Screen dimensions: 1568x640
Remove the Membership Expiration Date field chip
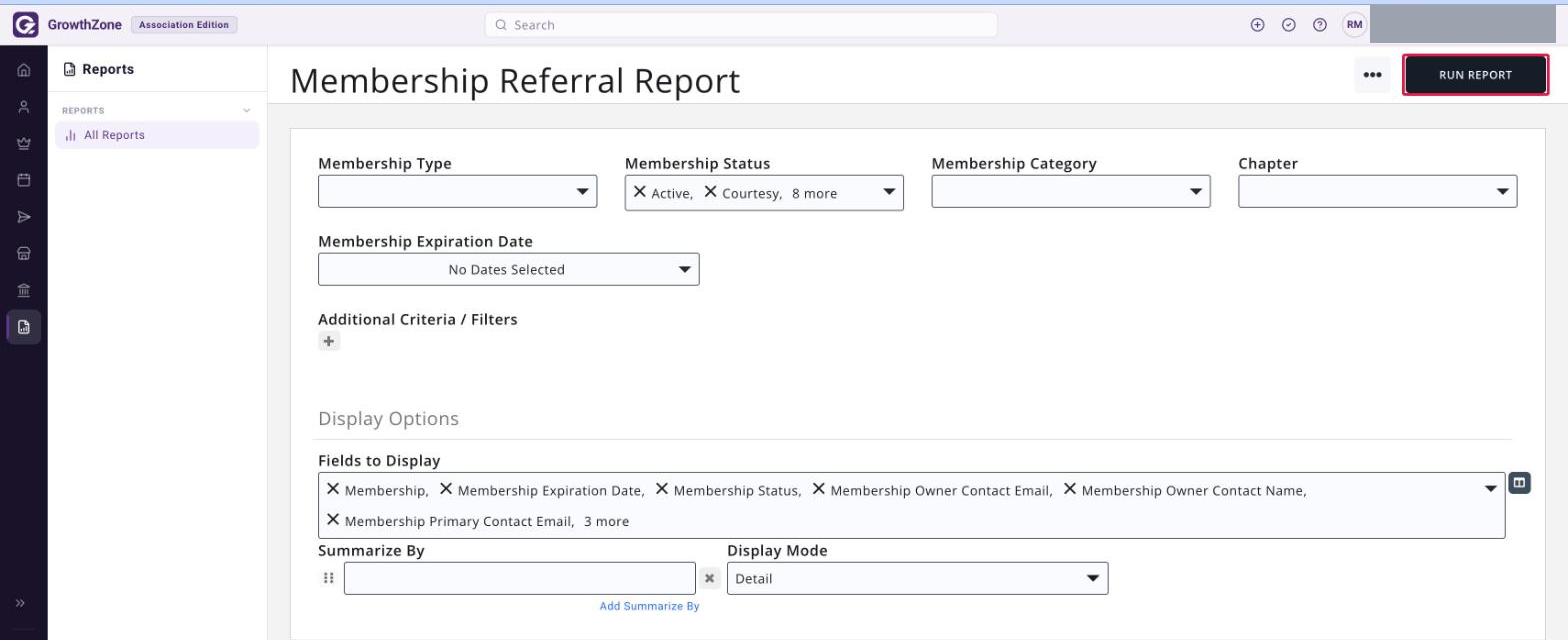pyautogui.click(x=446, y=489)
